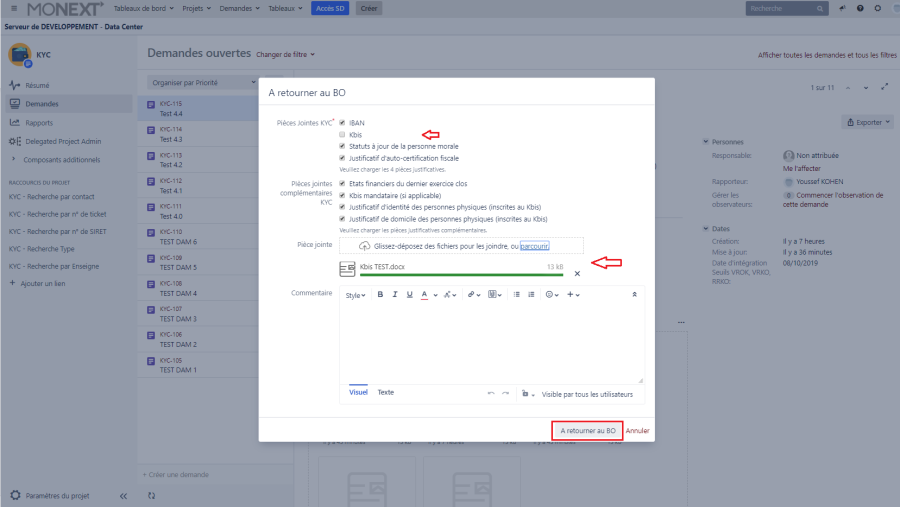Apply bold formatting in comment editor
900x507 pixels.
(380, 295)
